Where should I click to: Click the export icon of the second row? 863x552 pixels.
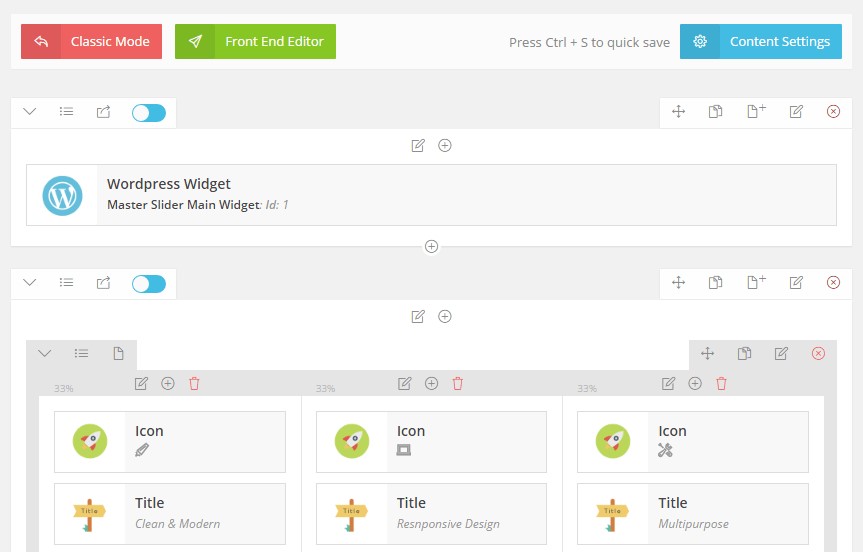coord(103,283)
